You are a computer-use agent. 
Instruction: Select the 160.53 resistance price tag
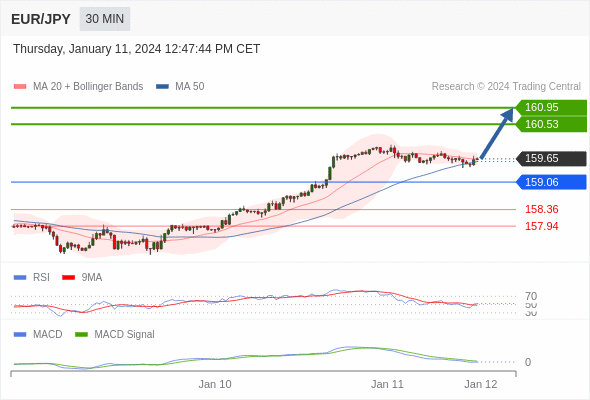pos(551,124)
